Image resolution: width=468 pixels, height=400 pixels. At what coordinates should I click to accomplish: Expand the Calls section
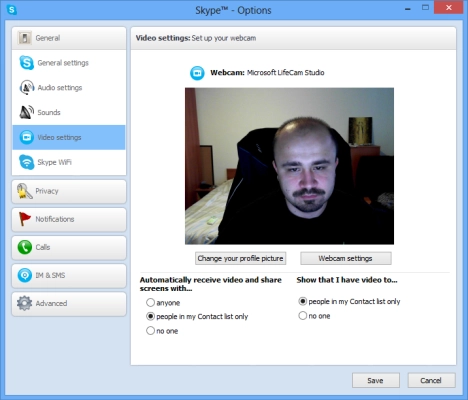pos(69,247)
